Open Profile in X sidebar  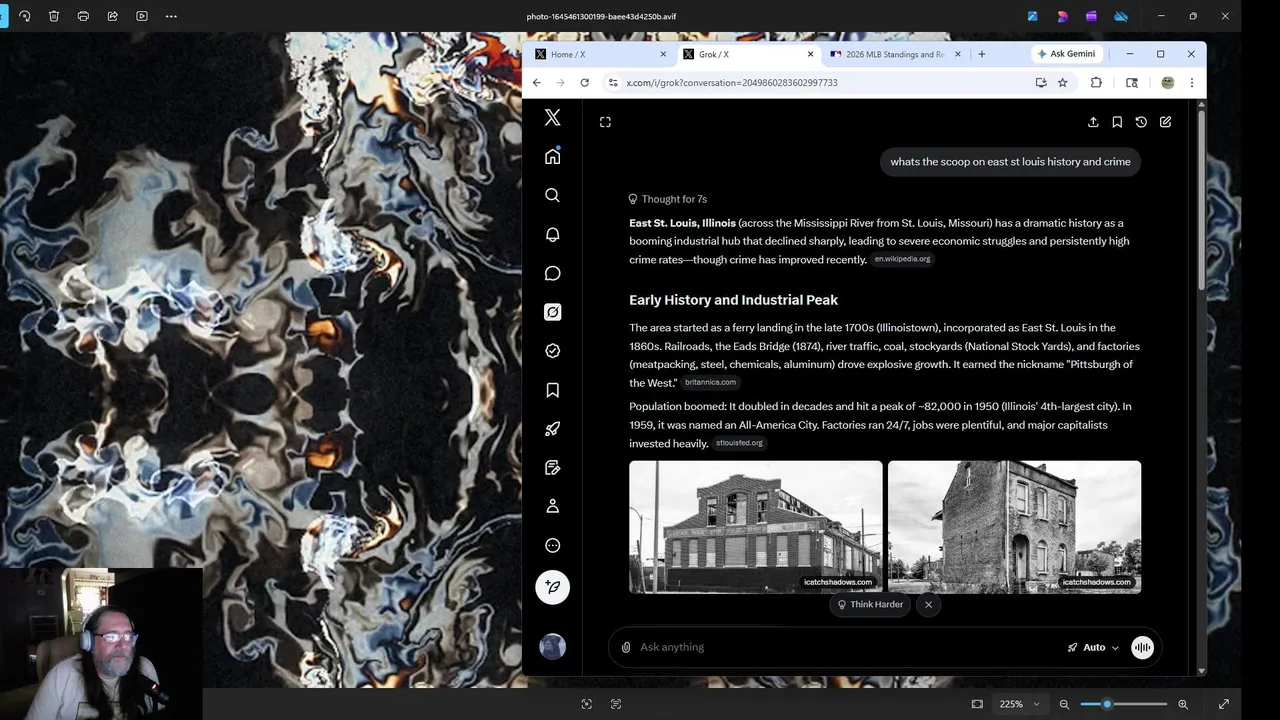tap(552, 507)
